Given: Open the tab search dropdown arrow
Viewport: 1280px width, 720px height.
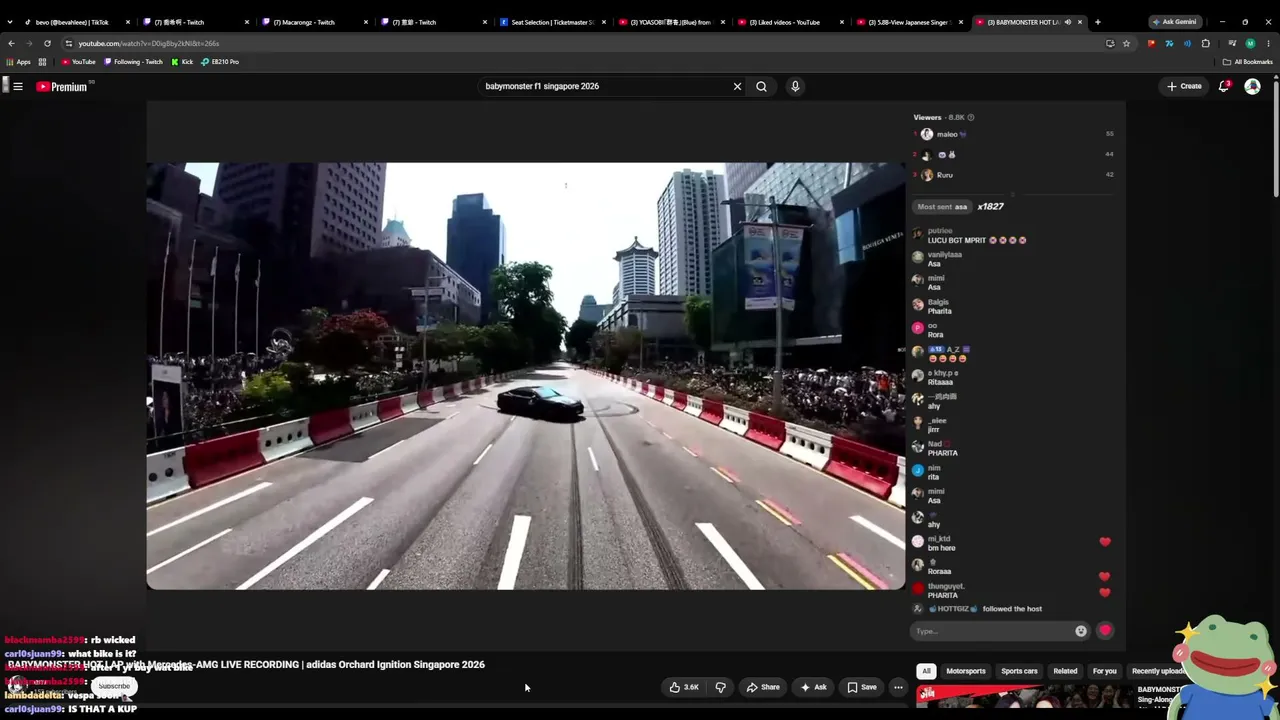Looking at the screenshot, I should [x=10, y=22].
